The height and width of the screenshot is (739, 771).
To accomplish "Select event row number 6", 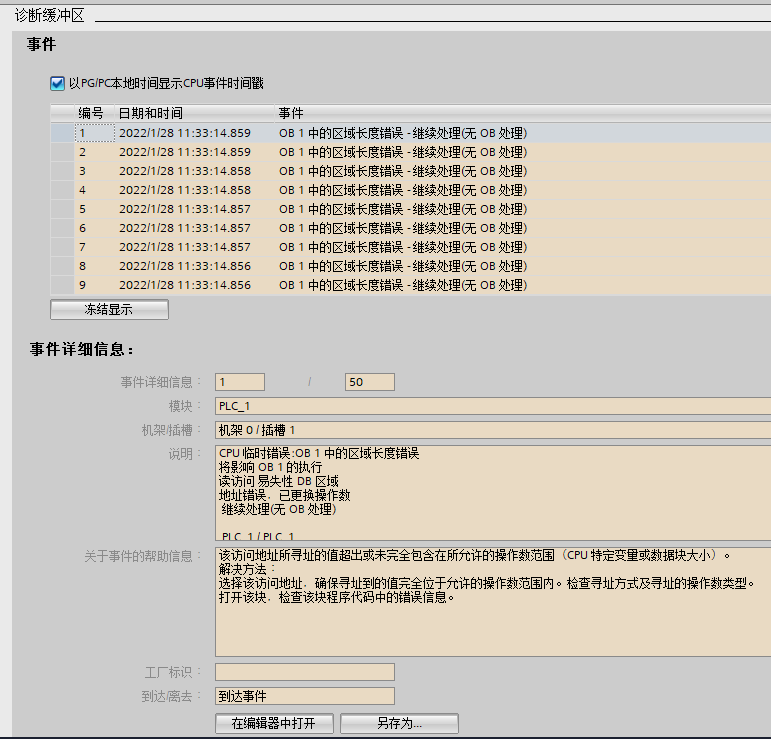I will point(411,228).
